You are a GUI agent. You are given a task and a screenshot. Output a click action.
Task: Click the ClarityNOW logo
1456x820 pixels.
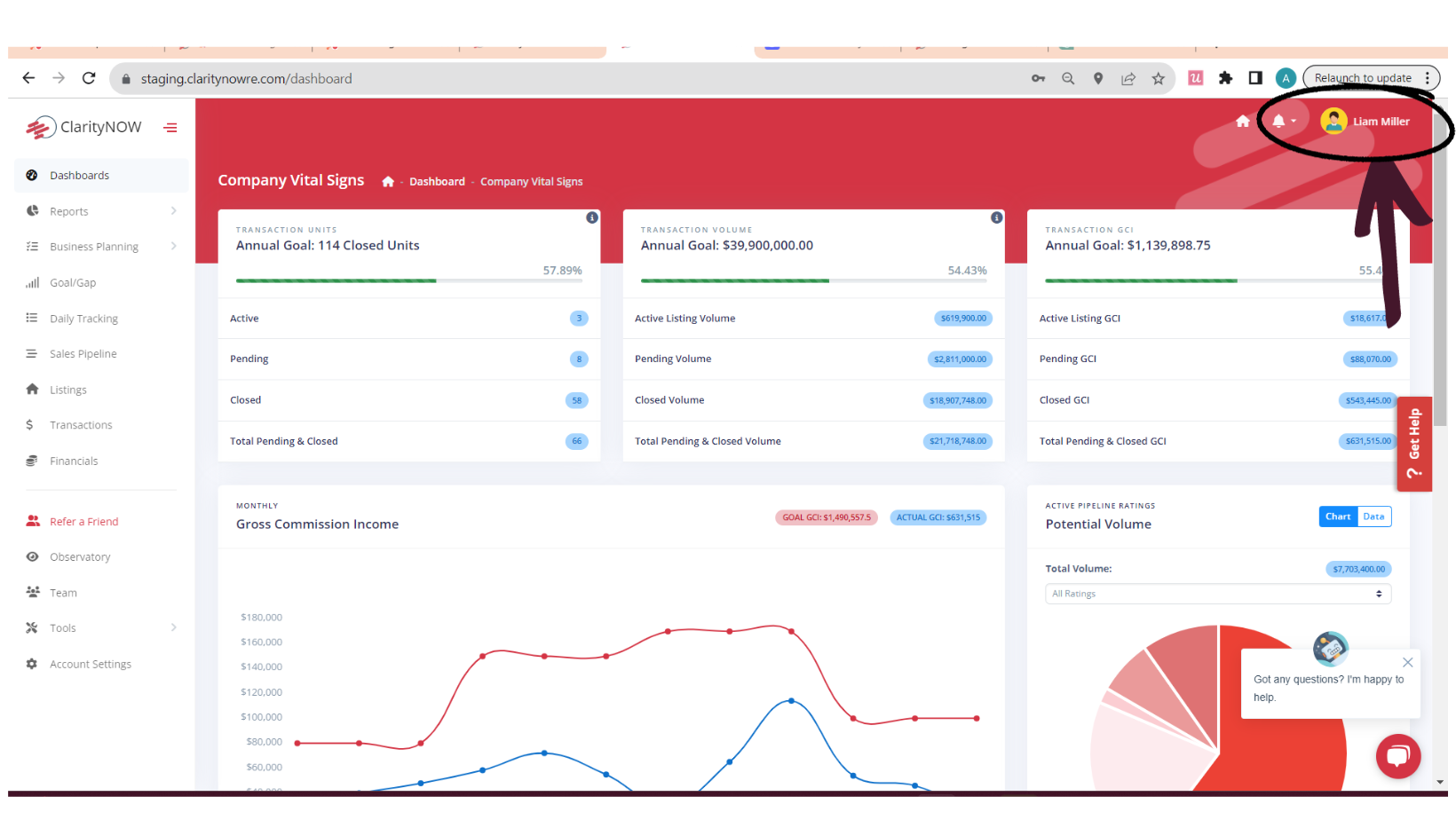point(83,128)
